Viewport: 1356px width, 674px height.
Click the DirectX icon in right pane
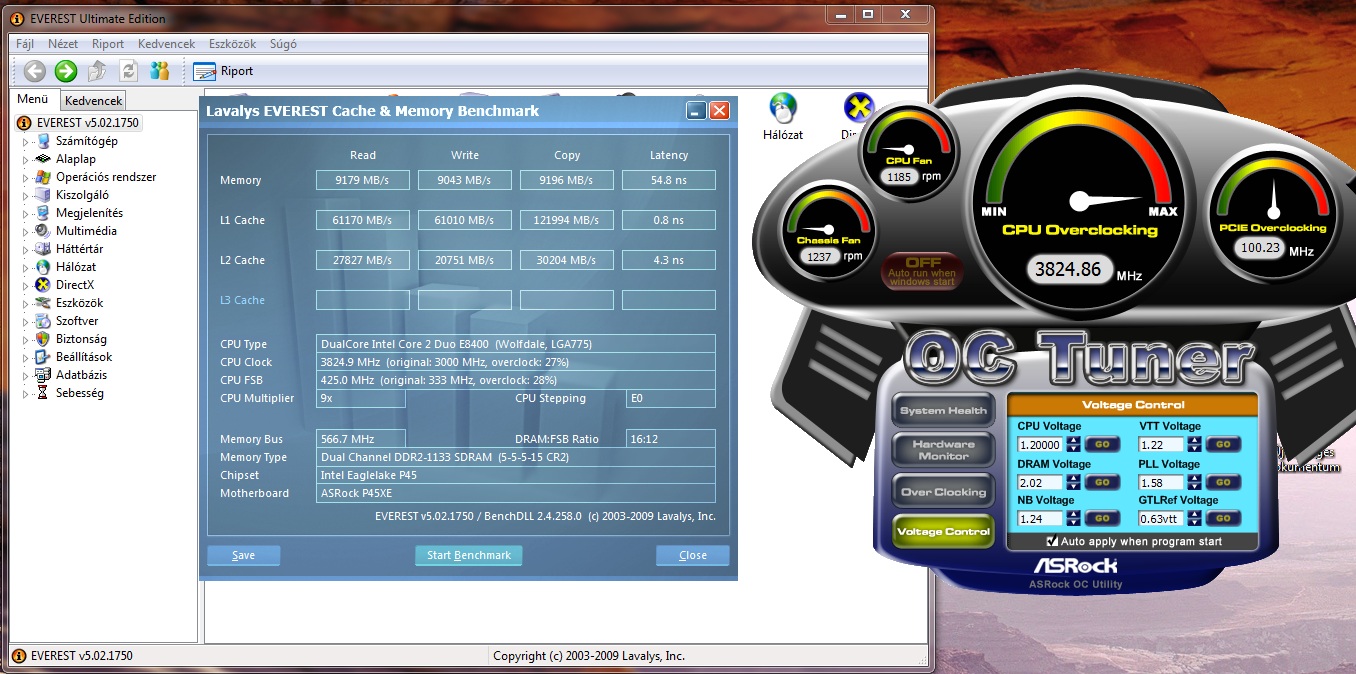point(858,108)
